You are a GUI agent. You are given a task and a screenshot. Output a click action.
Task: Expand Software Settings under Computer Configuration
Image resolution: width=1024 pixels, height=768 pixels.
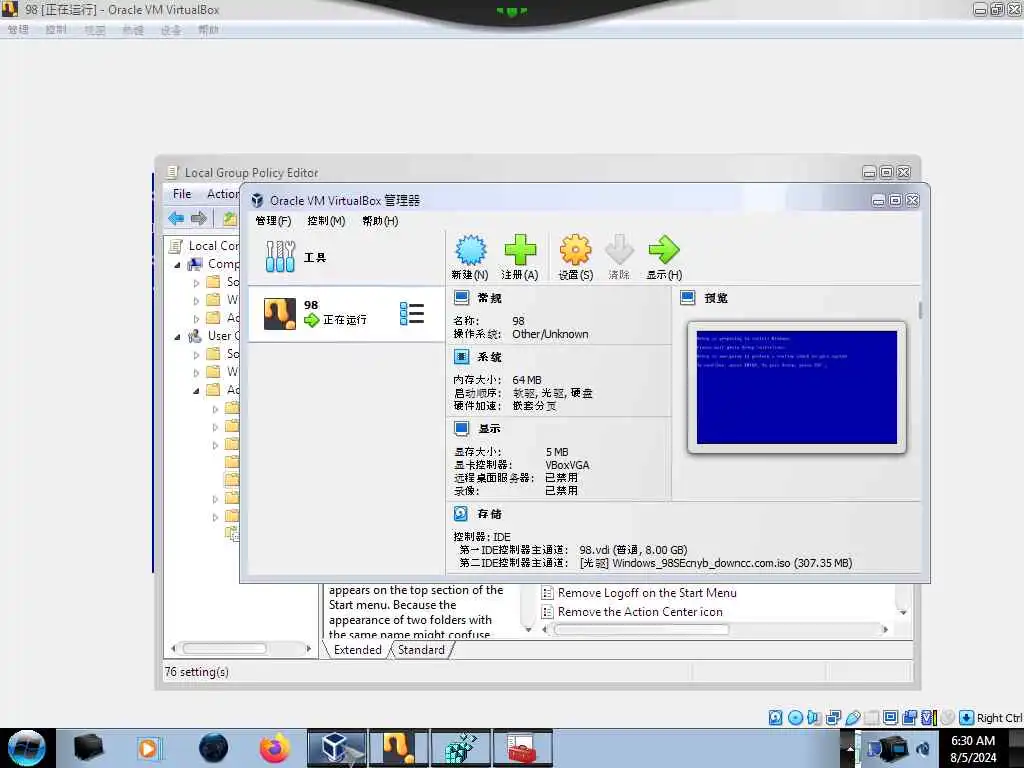pyautogui.click(x=196, y=283)
